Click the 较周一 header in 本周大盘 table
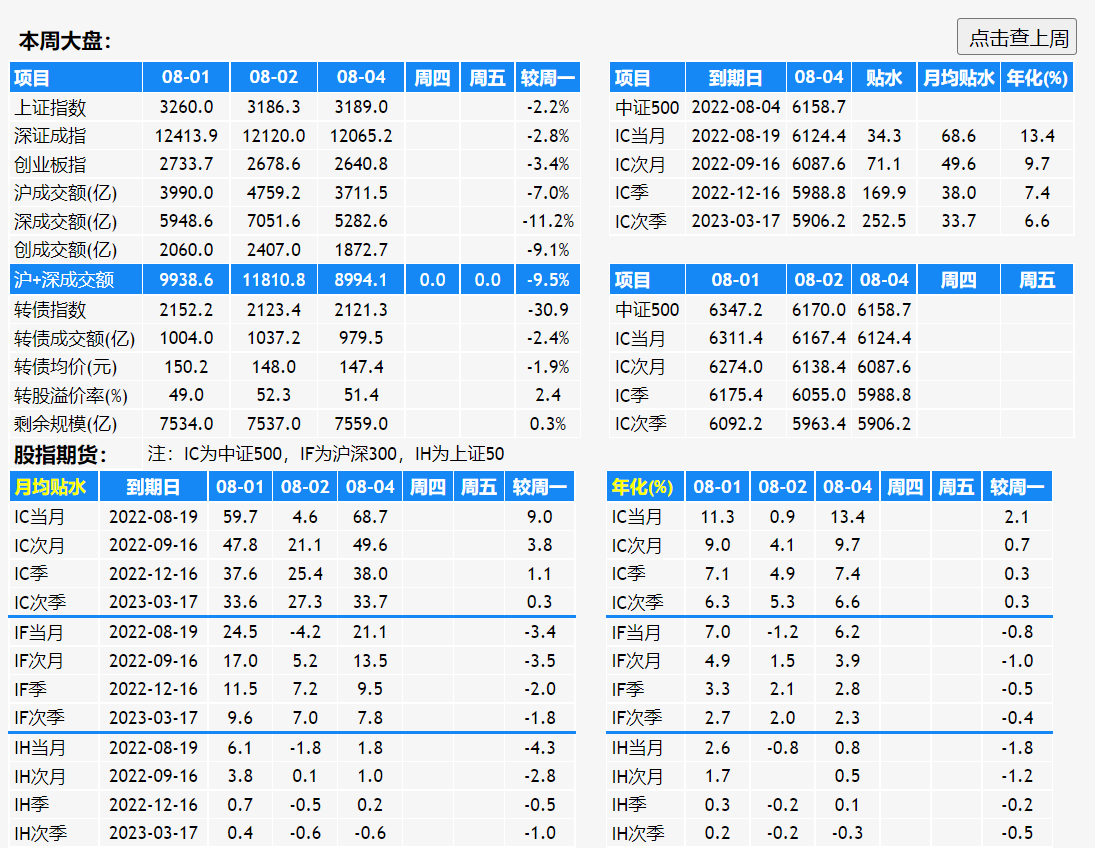This screenshot has width=1095, height=848. tap(548, 78)
